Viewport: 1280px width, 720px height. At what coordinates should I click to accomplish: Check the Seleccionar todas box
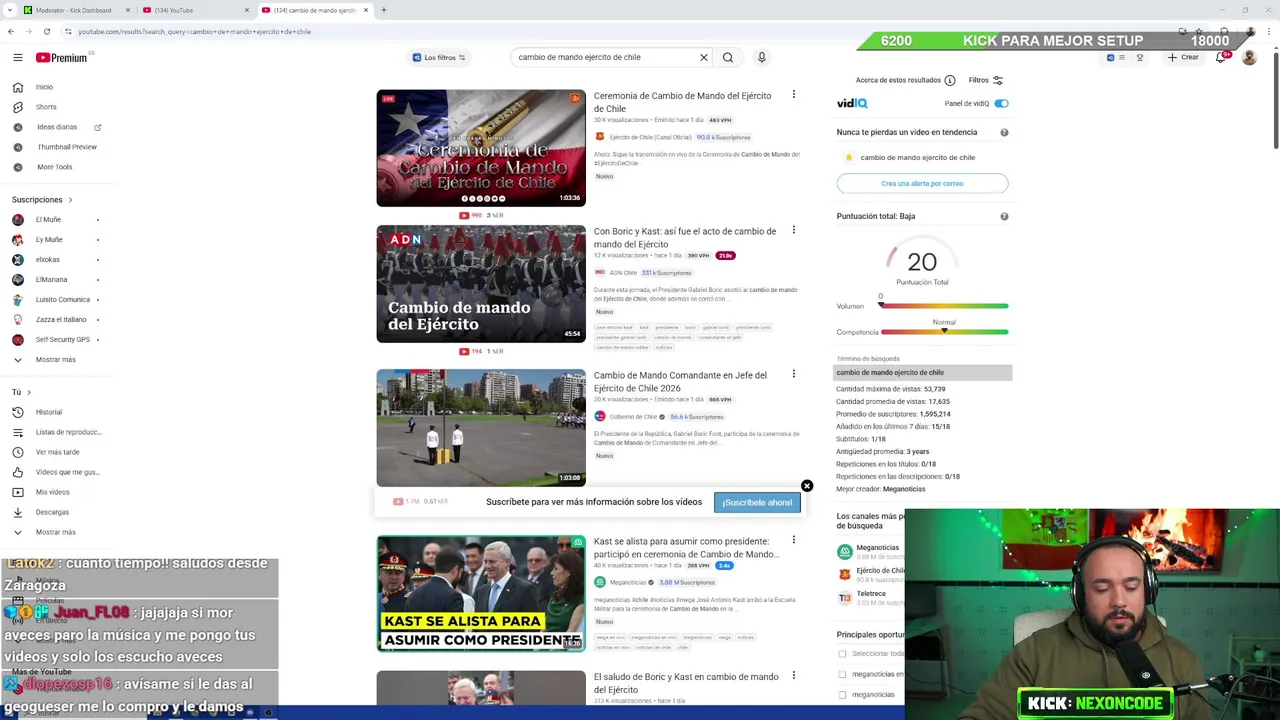(842, 654)
